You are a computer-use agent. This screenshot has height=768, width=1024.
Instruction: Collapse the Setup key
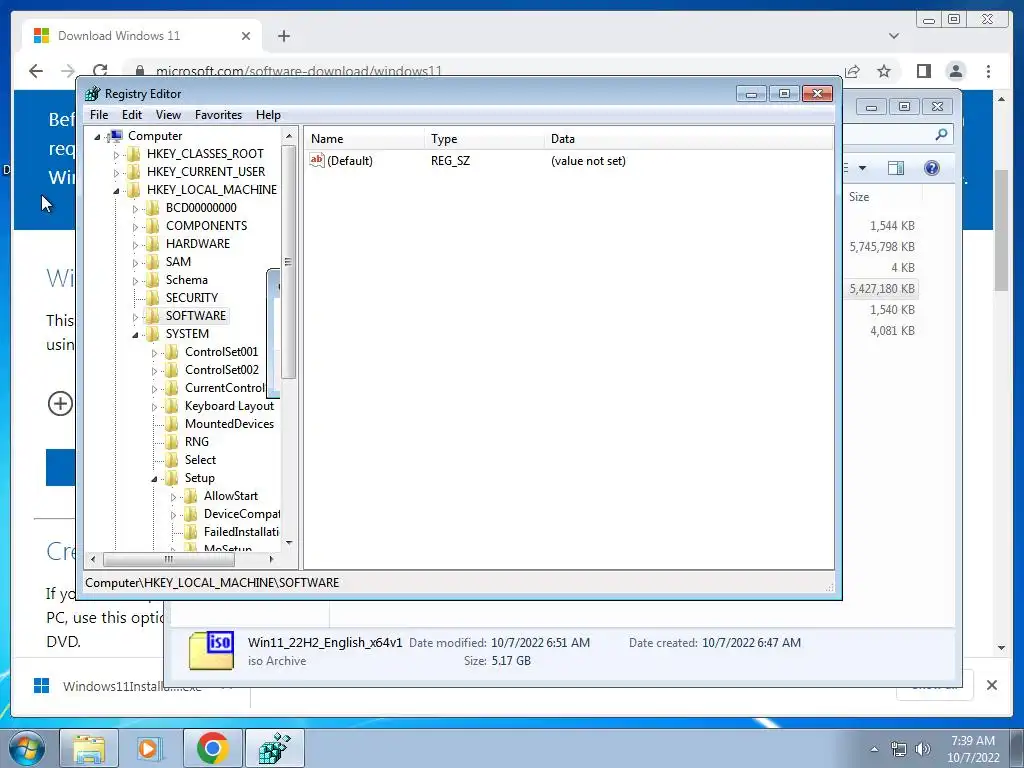(x=154, y=479)
